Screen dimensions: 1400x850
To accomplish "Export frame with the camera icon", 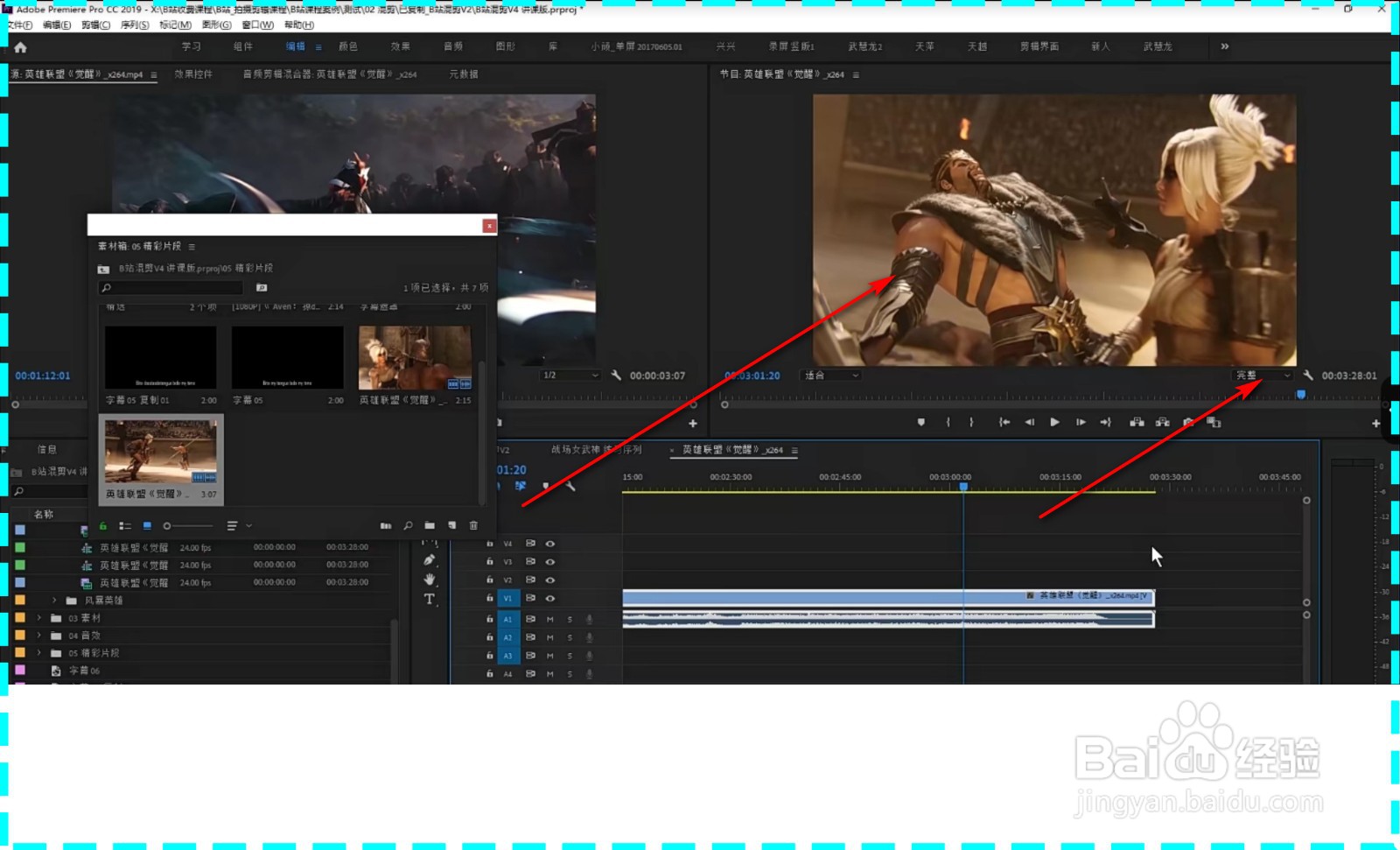I will click(x=1188, y=422).
